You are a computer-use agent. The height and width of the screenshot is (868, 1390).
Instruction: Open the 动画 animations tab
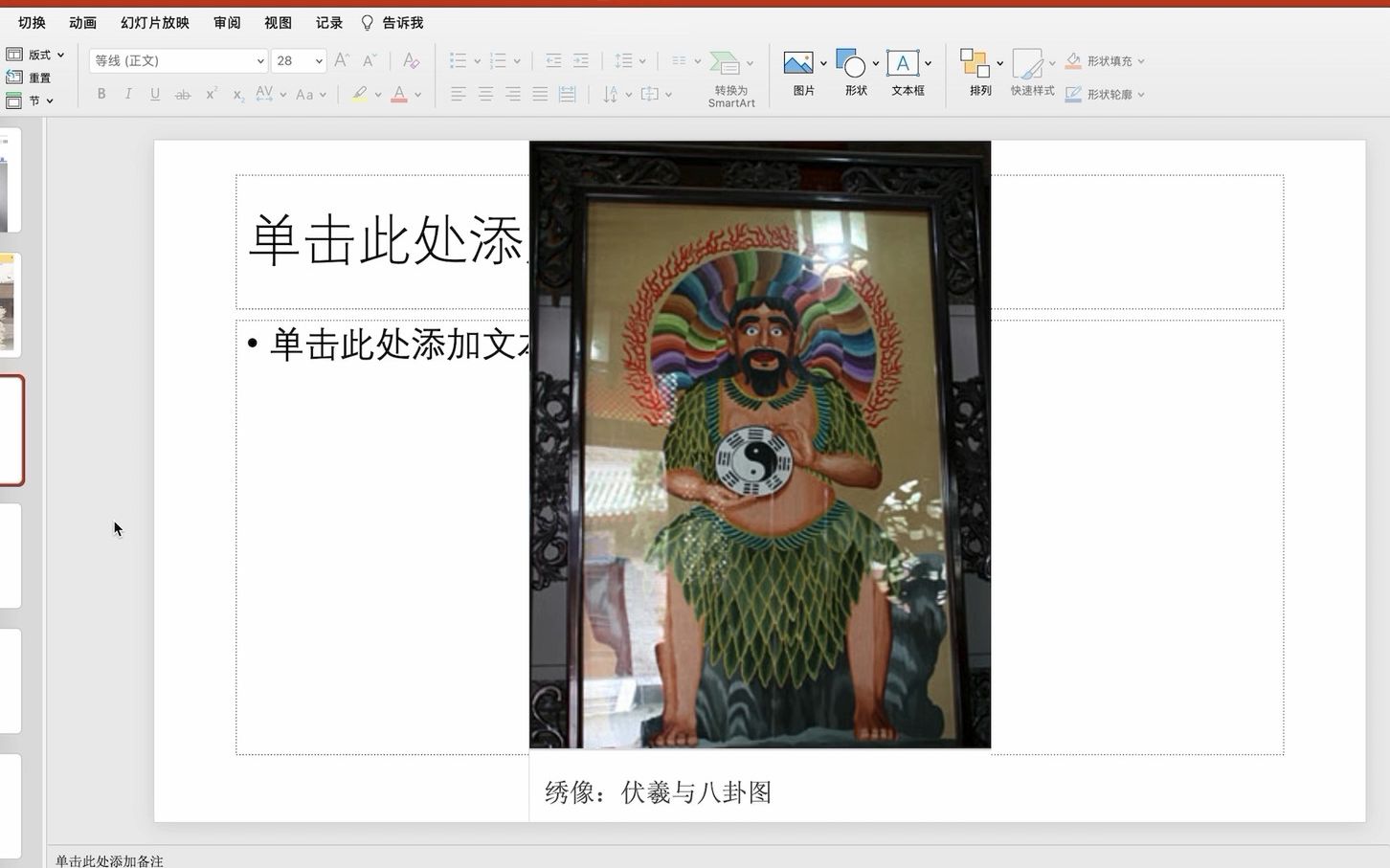[x=82, y=22]
